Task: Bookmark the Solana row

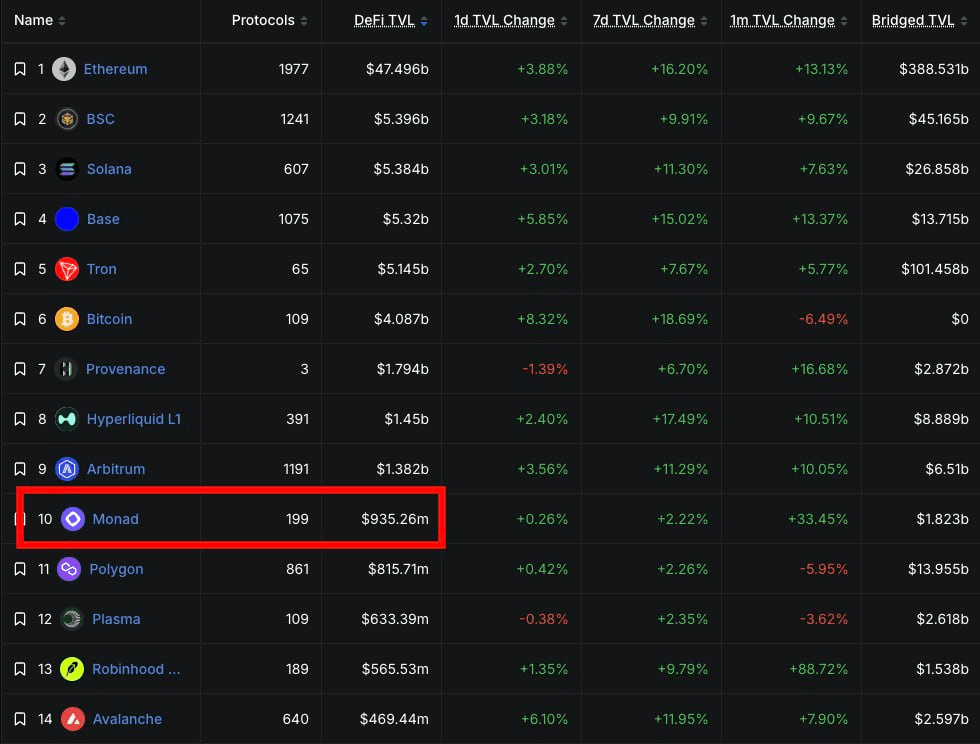Action: coord(20,169)
